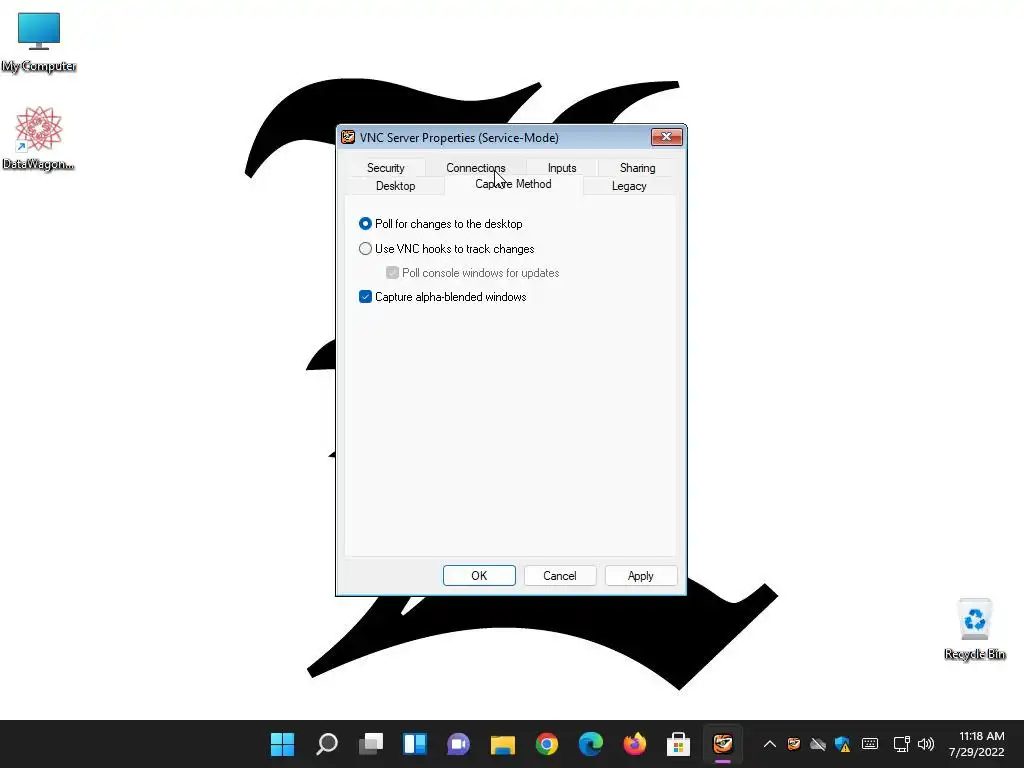The width and height of the screenshot is (1024, 768).
Task: Open the touch keyboard tray icon
Action: 870,744
